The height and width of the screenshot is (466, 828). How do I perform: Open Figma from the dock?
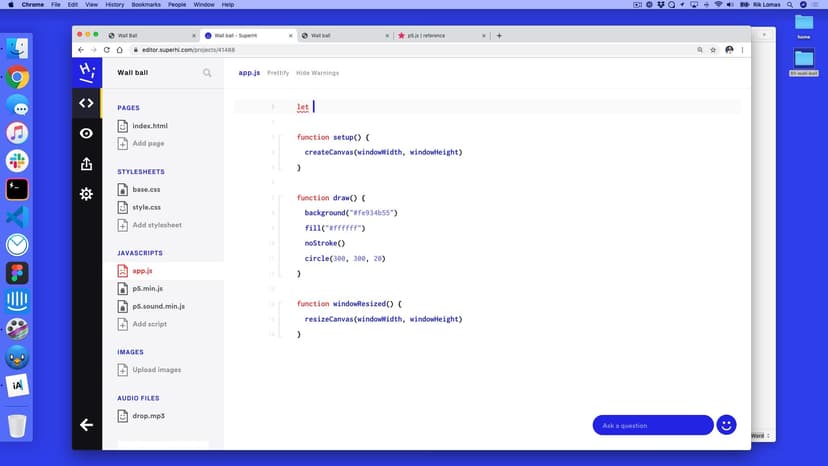[x=17, y=273]
